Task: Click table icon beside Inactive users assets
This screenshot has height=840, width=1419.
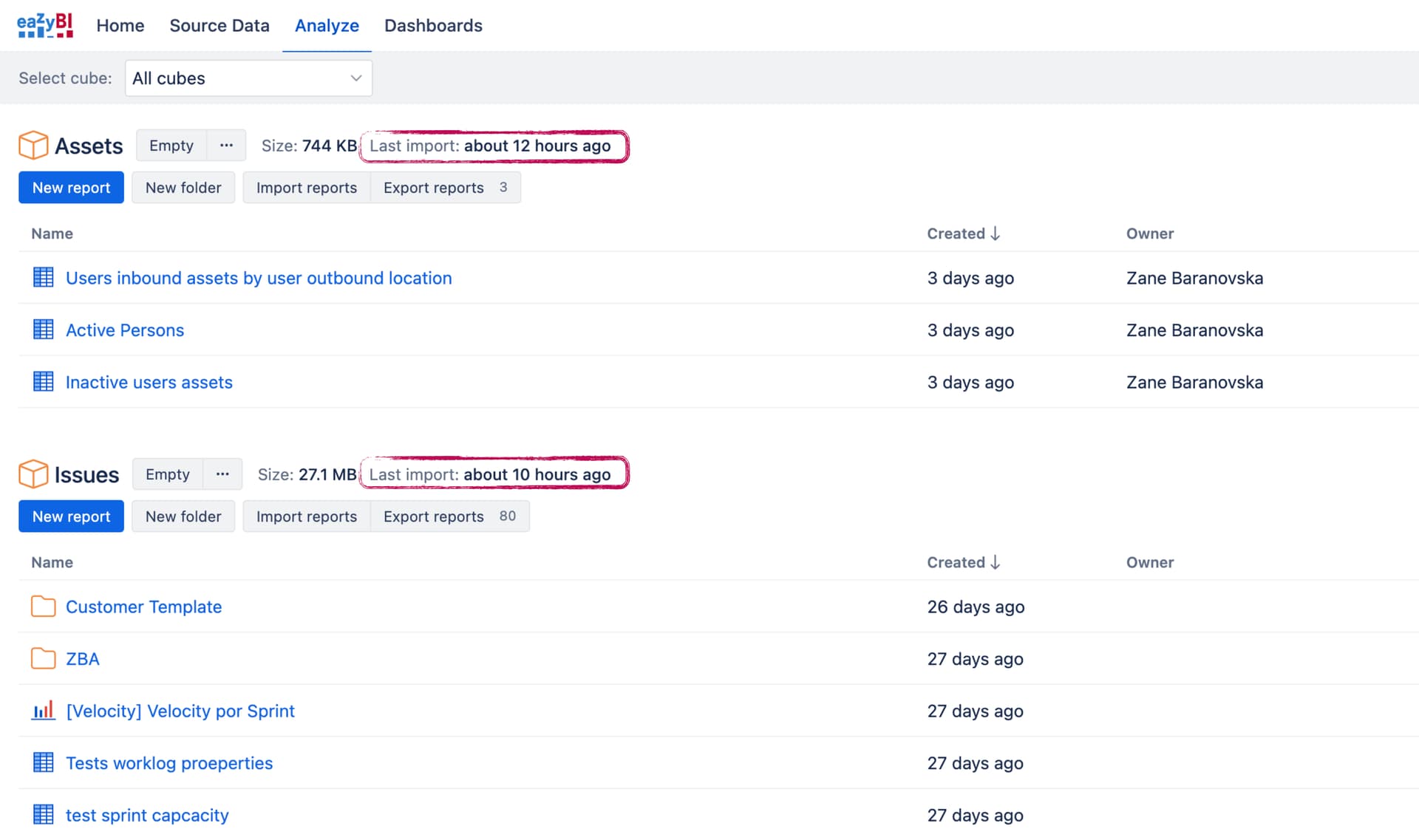Action: [x=44, y=382]
